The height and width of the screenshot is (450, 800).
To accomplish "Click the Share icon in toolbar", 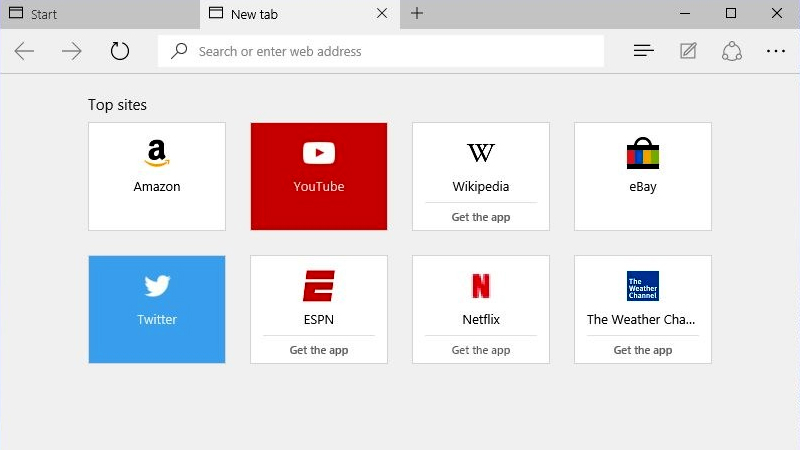I will coord(732,51).
